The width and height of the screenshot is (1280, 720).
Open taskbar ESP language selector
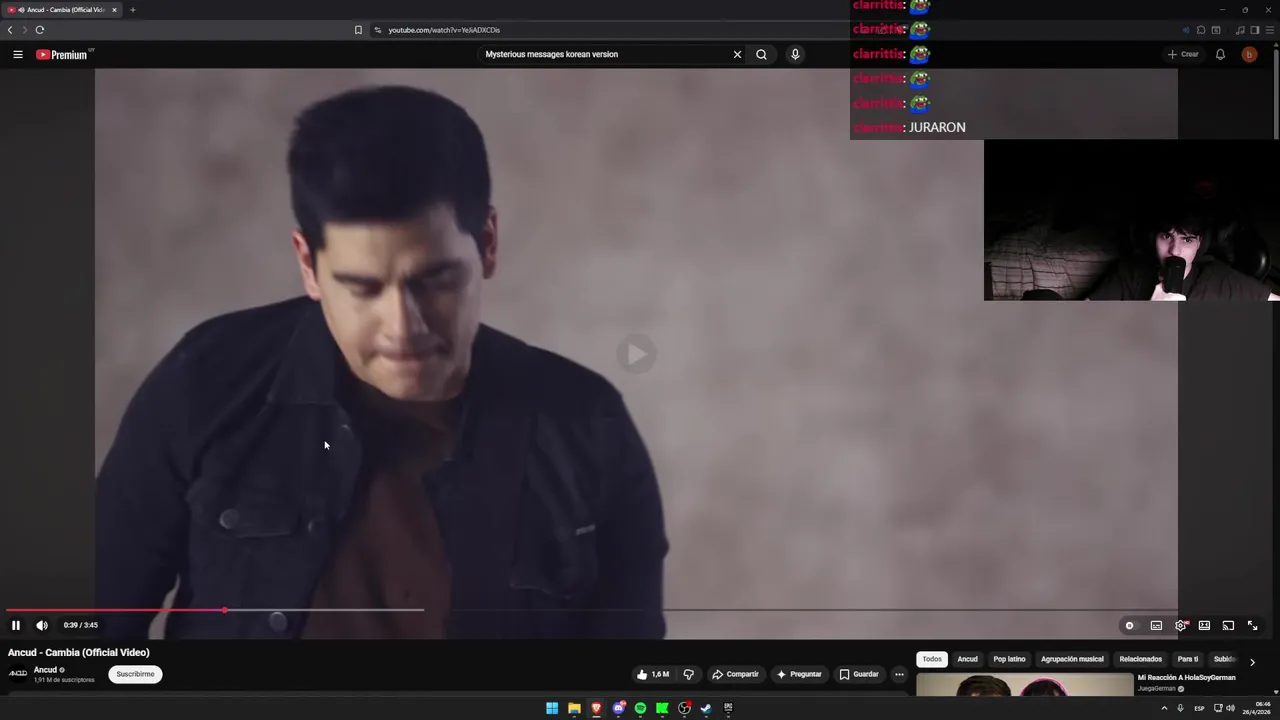(1199, 708)
